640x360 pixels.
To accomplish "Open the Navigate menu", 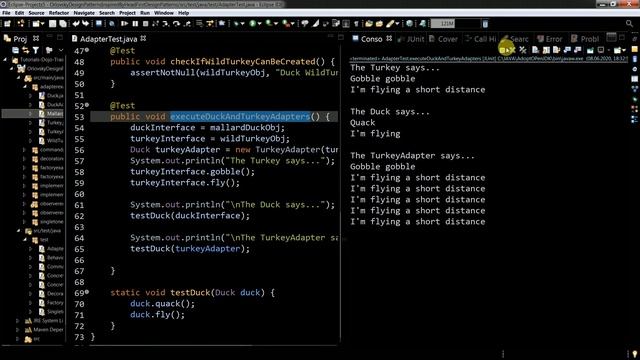I will point(84,13).
